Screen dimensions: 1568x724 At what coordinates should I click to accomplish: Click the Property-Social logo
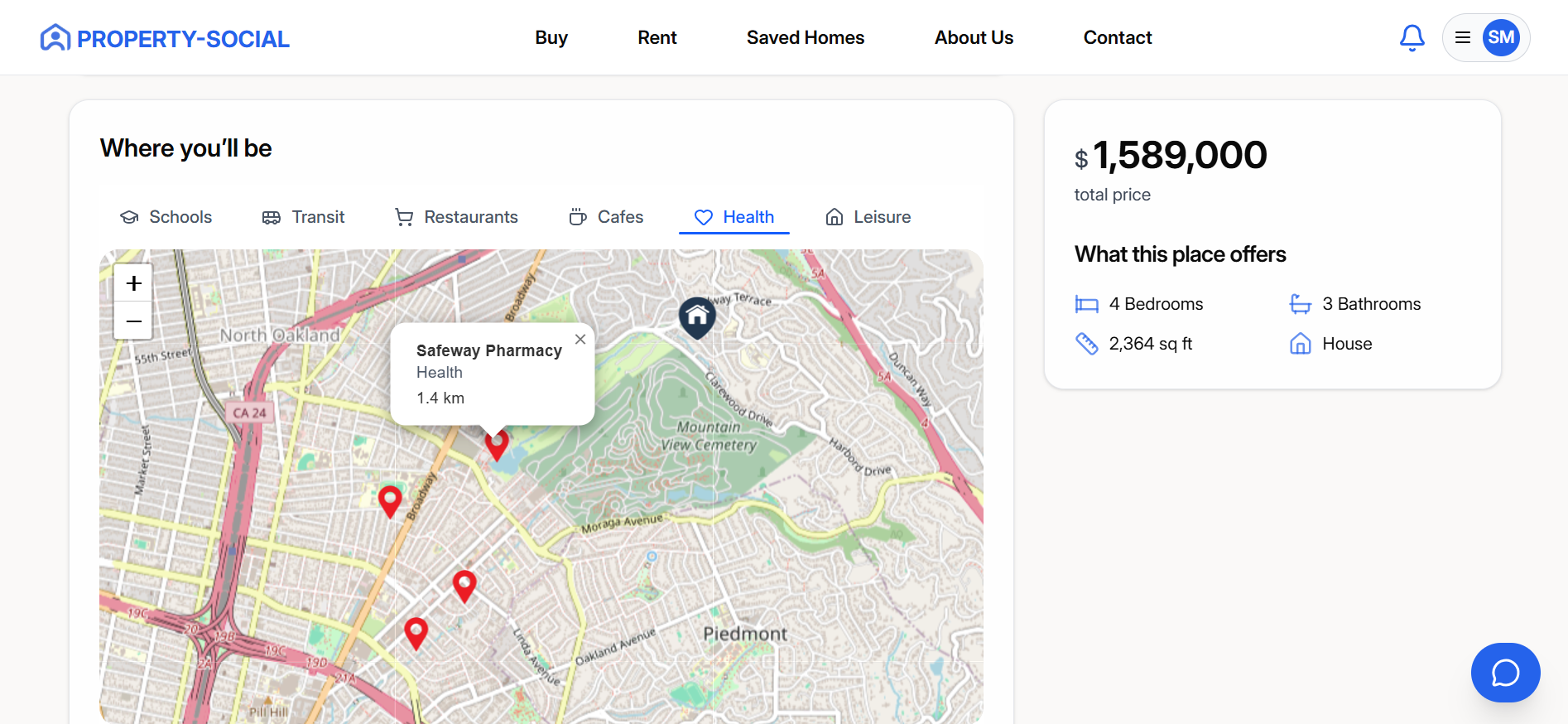pos(165,38)
